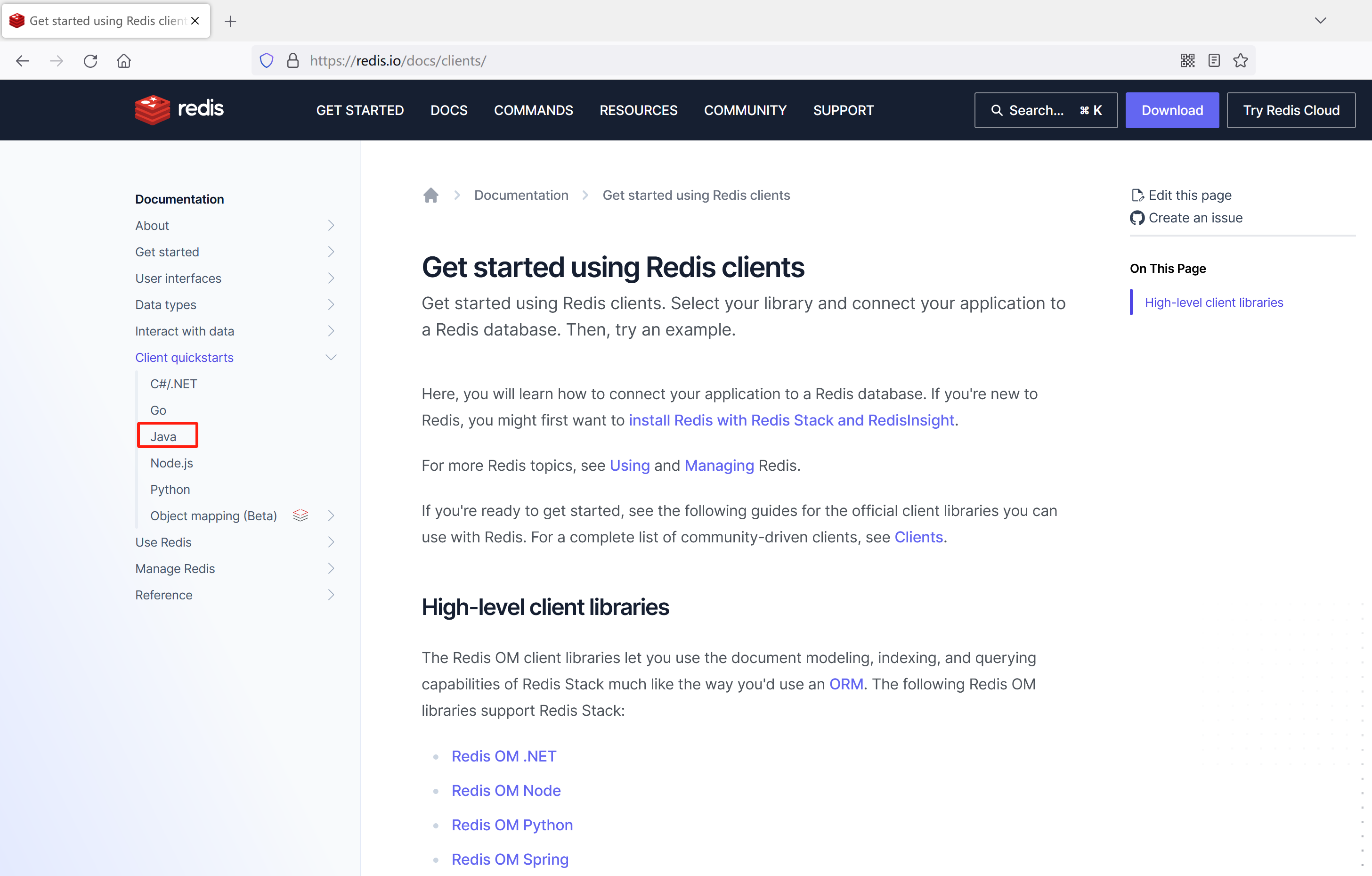This screenshot has width=1372, height=876.
Task: Click the tracking protection shield icon
Action: [266, 61]
